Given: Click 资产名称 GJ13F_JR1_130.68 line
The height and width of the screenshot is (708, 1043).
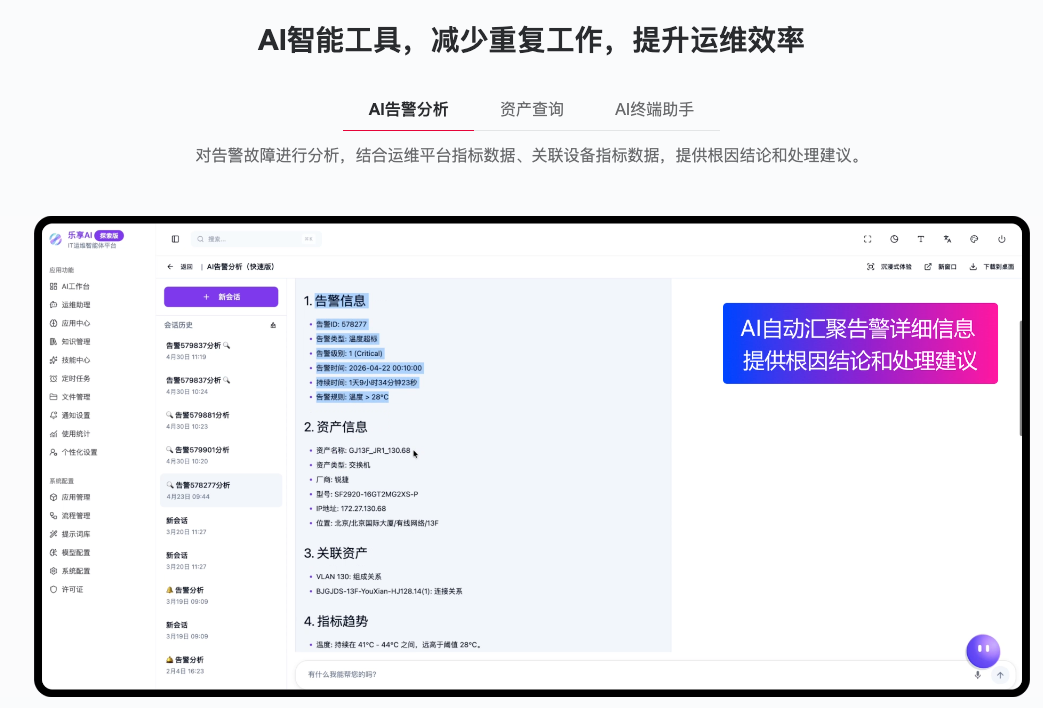Looking at the screenshot, I should [363, 450].
